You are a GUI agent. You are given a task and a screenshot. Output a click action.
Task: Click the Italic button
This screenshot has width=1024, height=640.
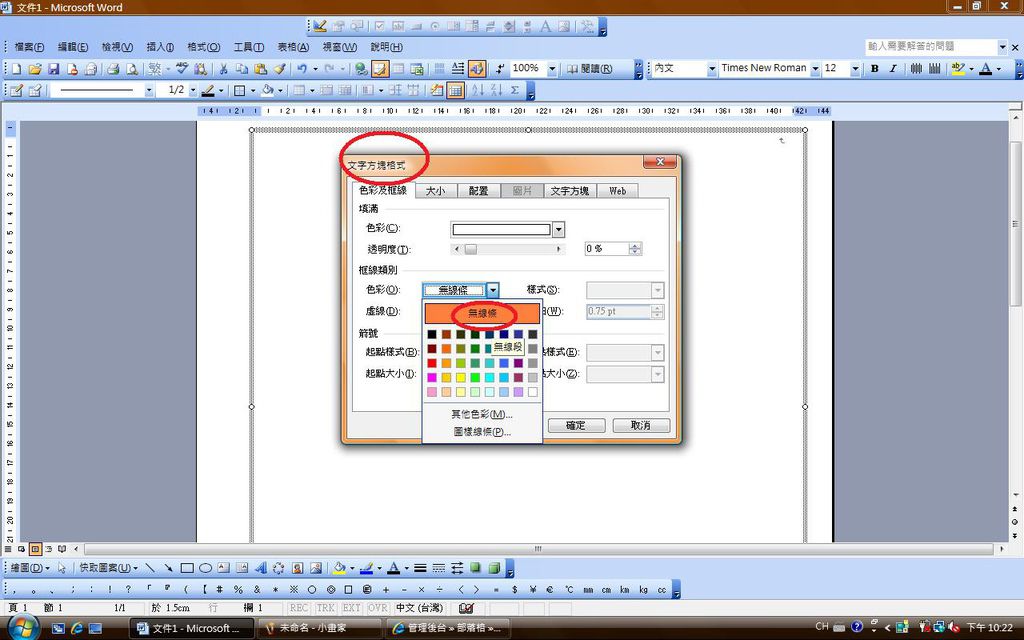pos(893,69)
